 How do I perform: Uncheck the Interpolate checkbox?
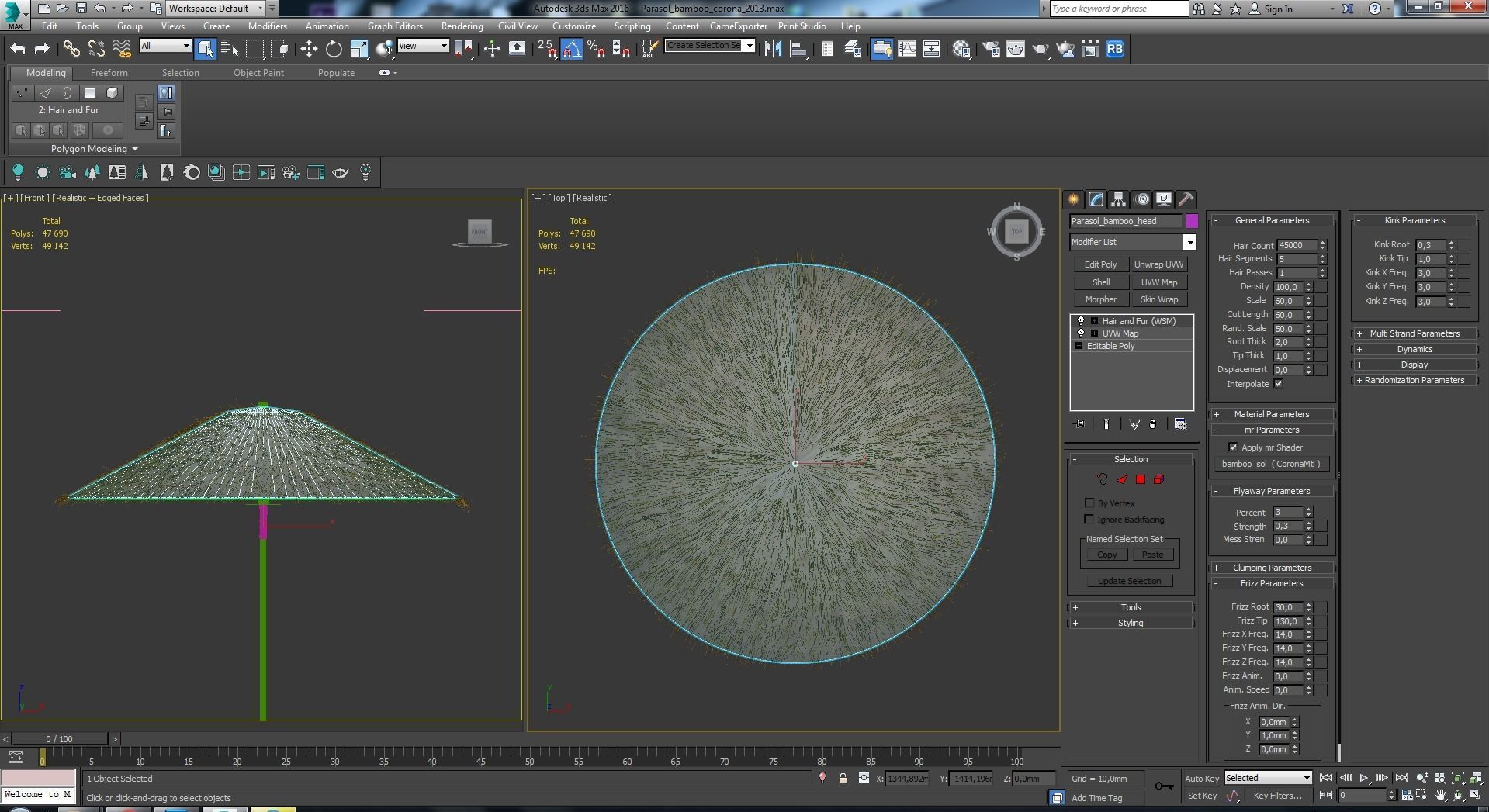pyautogui.click(x=1278, y=384)
